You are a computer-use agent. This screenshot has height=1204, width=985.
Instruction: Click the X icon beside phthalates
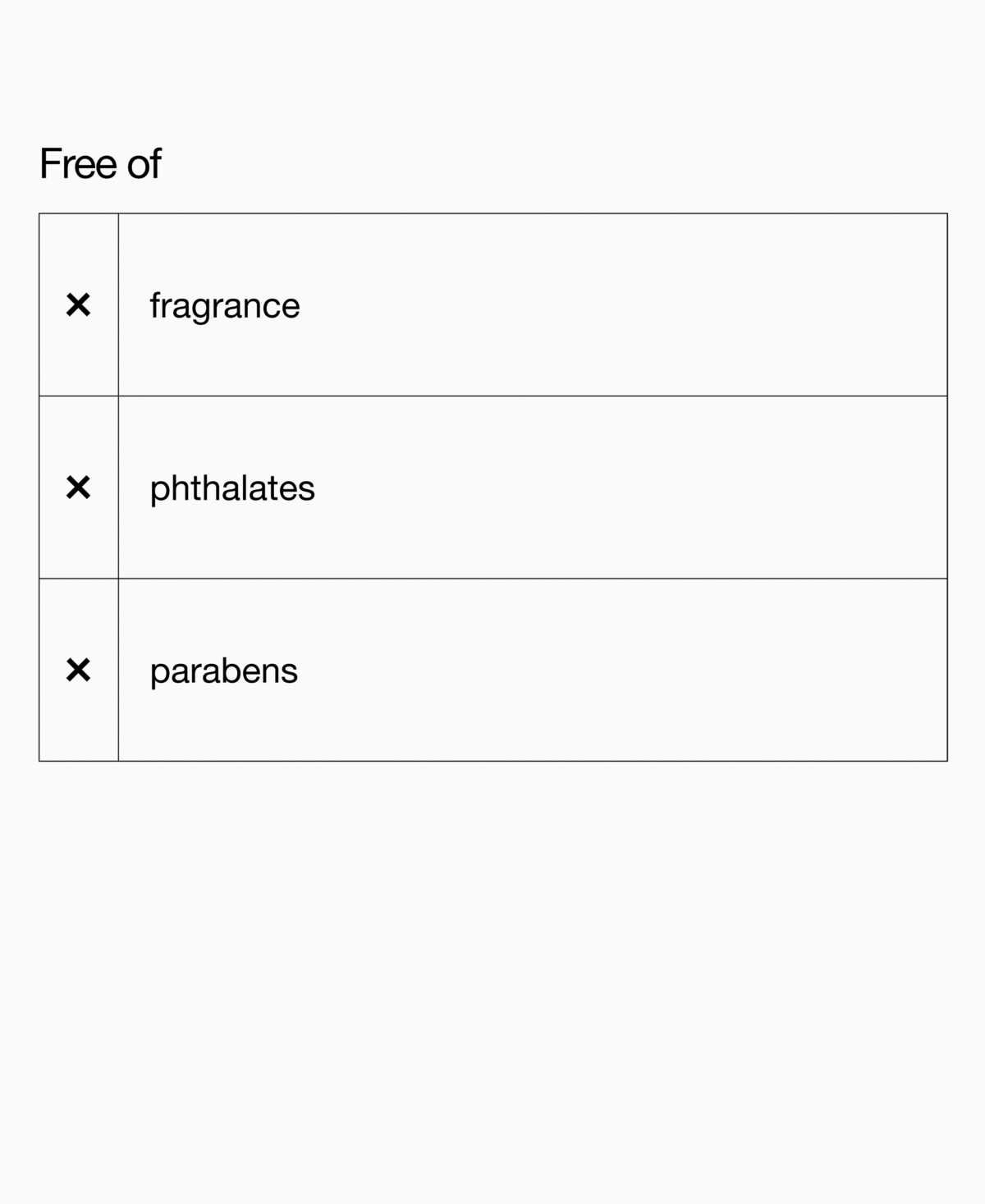[x=78, y=488]
